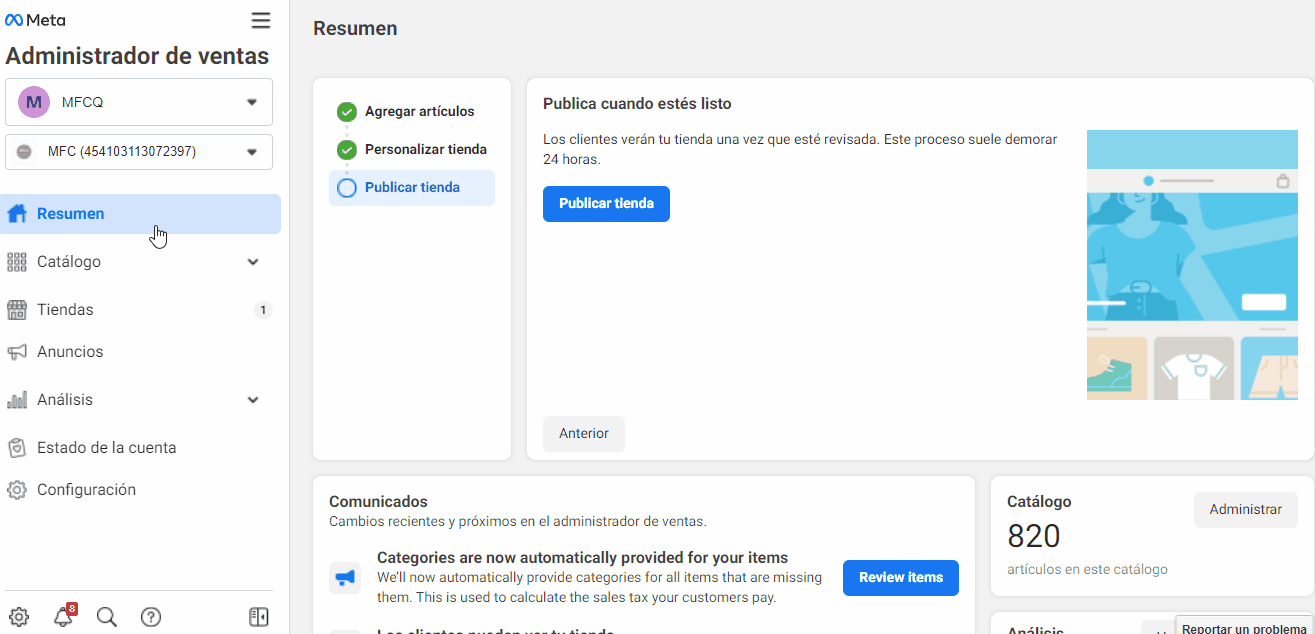Open the notifications bell with badge
This screenshot has height=634, width=1315.
(63, 617)
